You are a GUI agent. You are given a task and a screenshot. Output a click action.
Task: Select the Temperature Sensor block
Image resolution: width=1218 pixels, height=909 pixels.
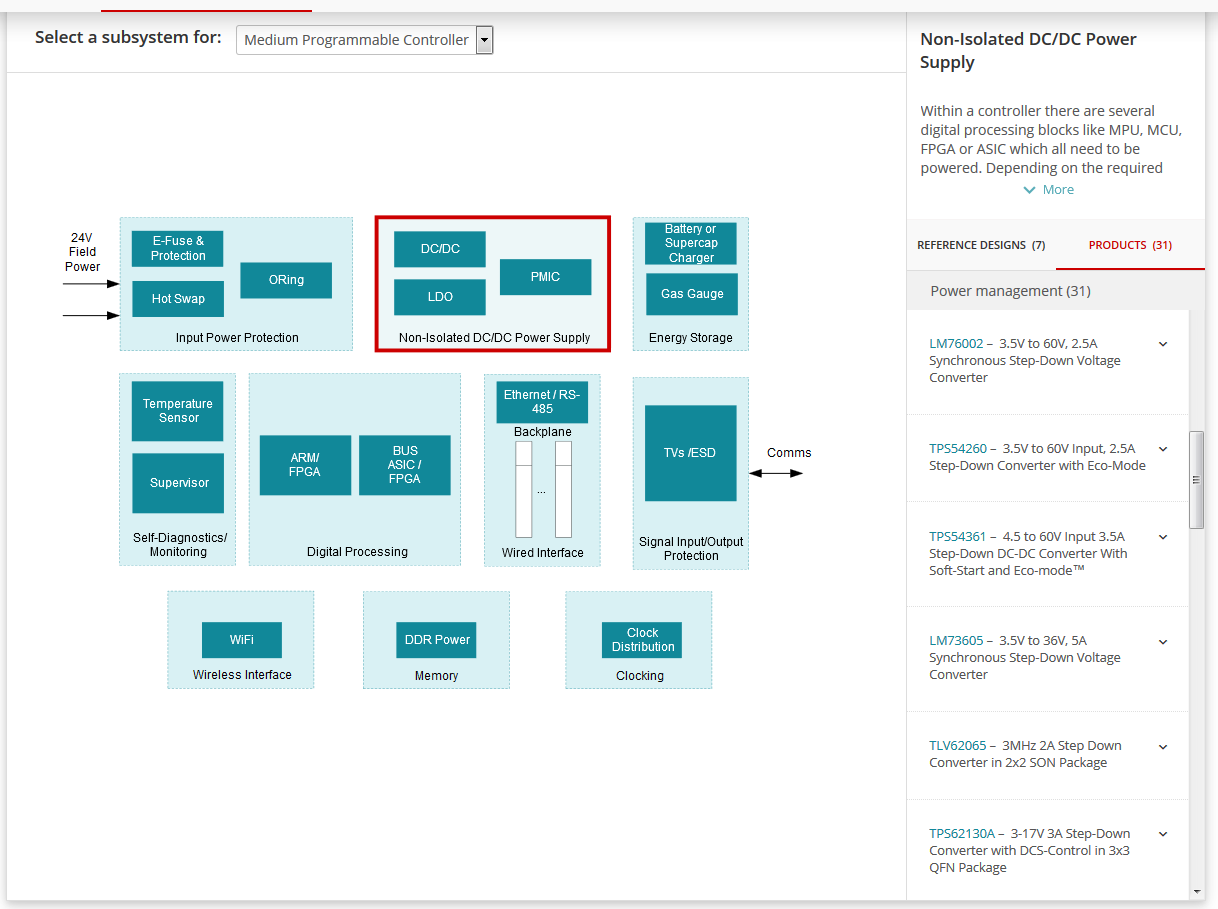178,411
